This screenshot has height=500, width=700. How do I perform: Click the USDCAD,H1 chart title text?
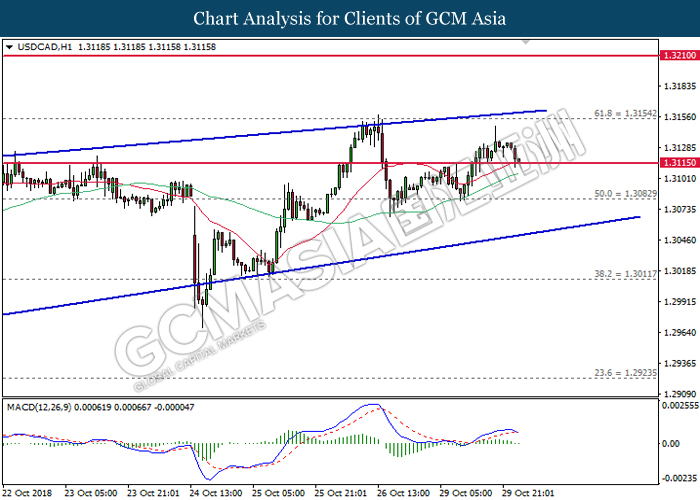[44, 47]
